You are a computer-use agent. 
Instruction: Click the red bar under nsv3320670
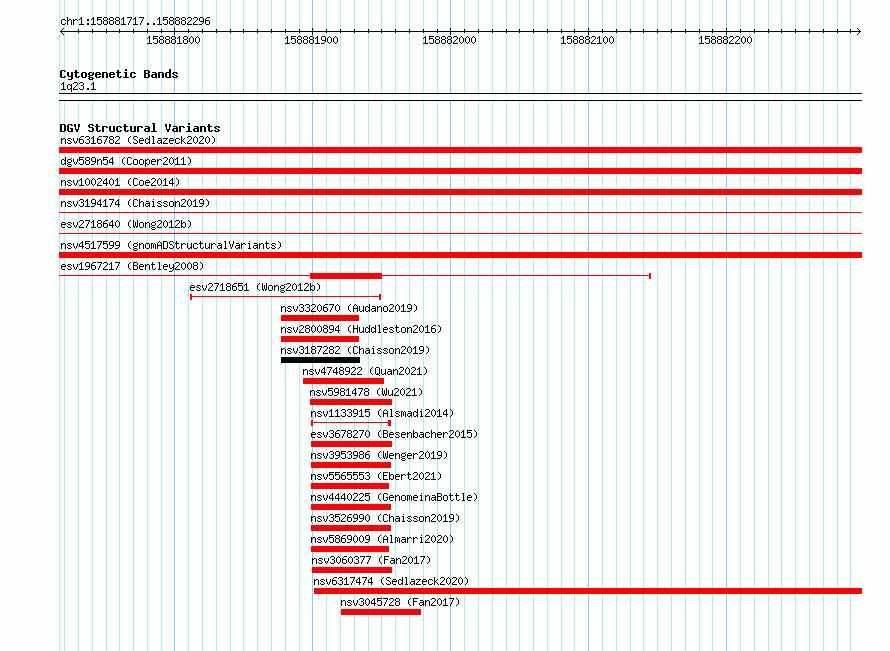point(320,318)
